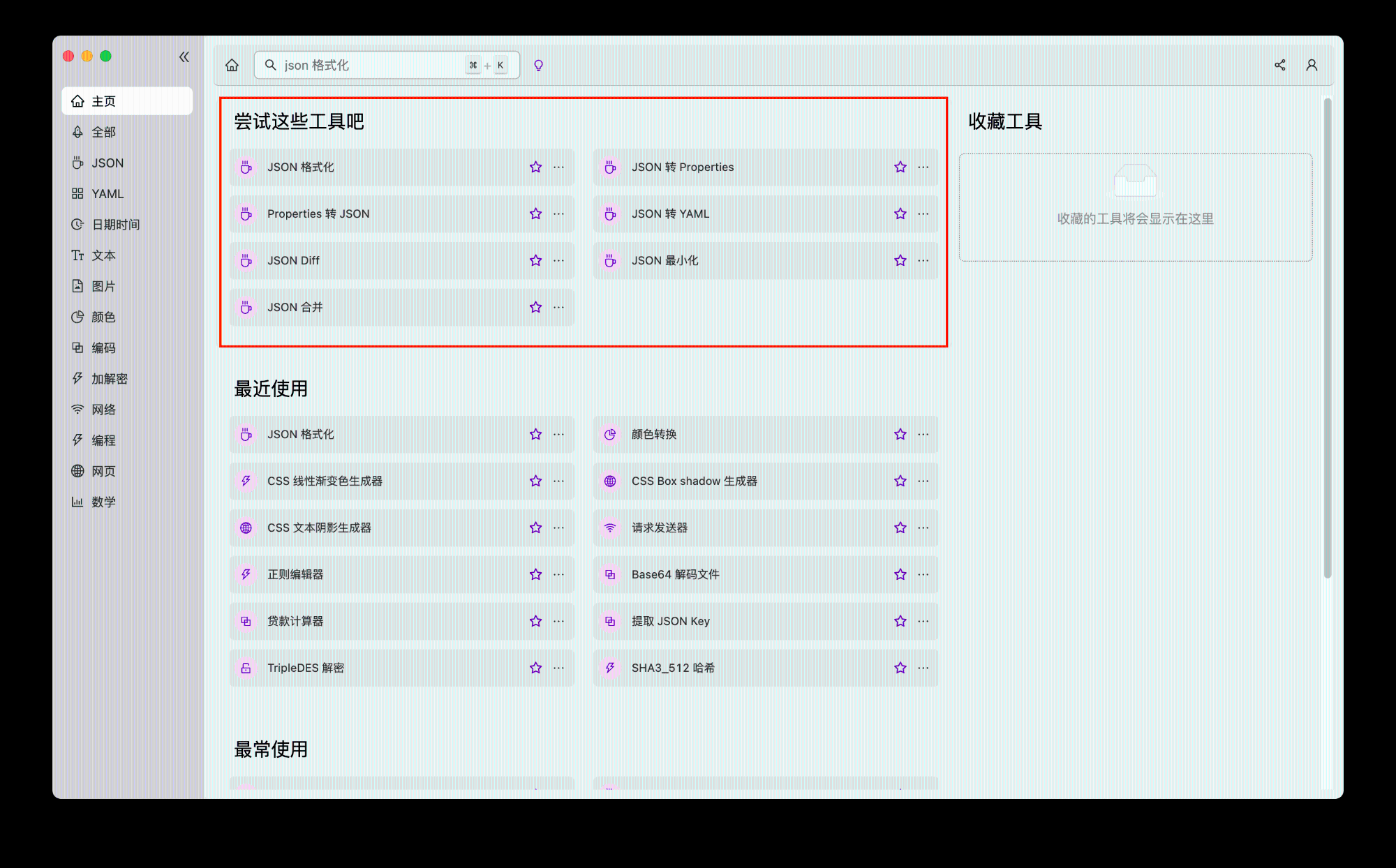Favorite JSON 转 YAML with star
Viewport: 1396px width, 868px height.
[900, 214]
